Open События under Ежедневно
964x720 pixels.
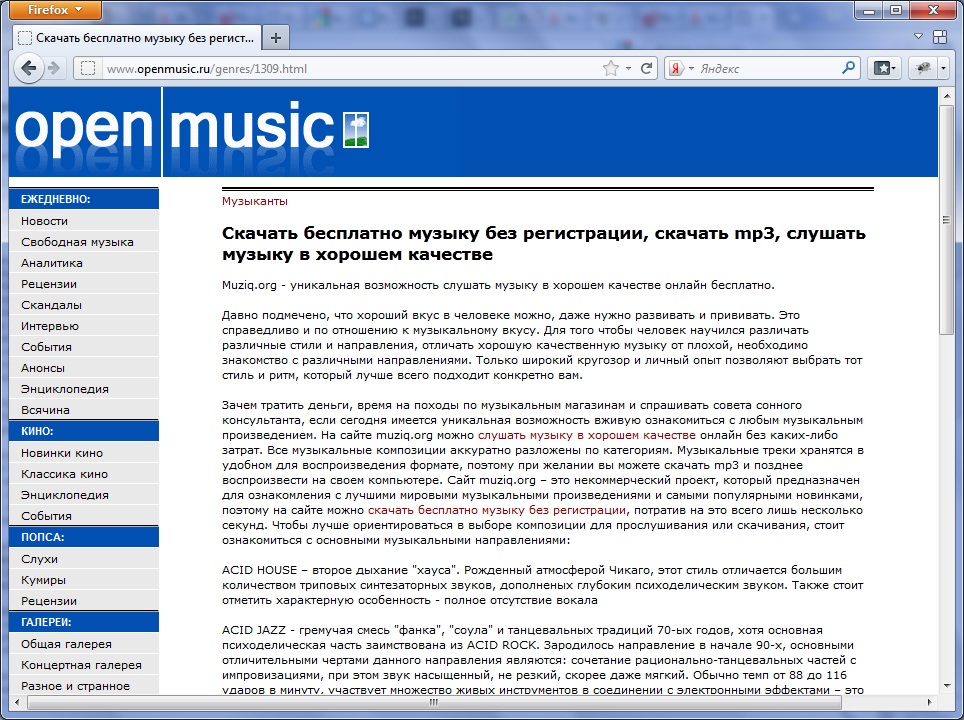point(84,347)
